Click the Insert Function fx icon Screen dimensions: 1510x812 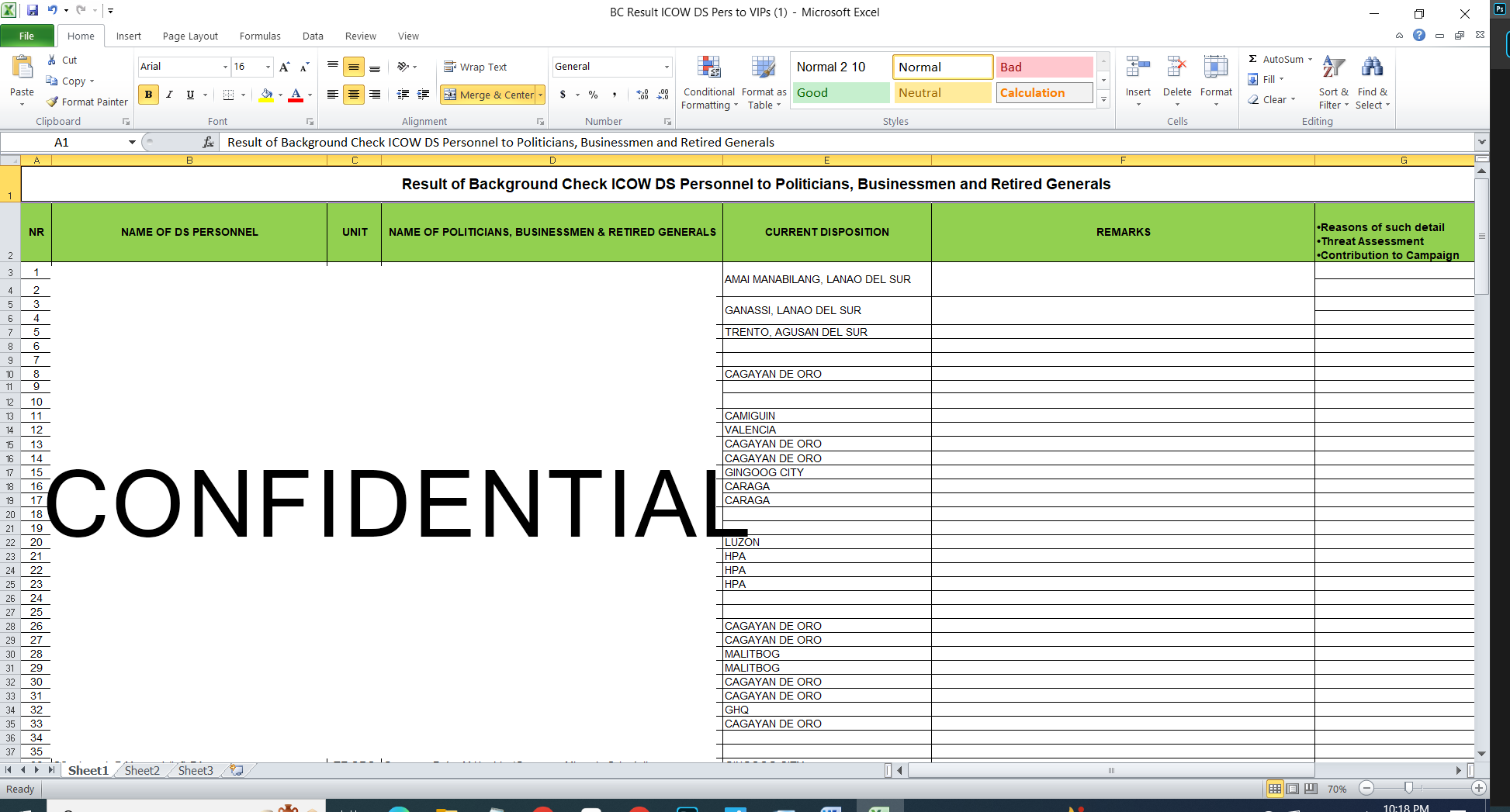point(208,142)
